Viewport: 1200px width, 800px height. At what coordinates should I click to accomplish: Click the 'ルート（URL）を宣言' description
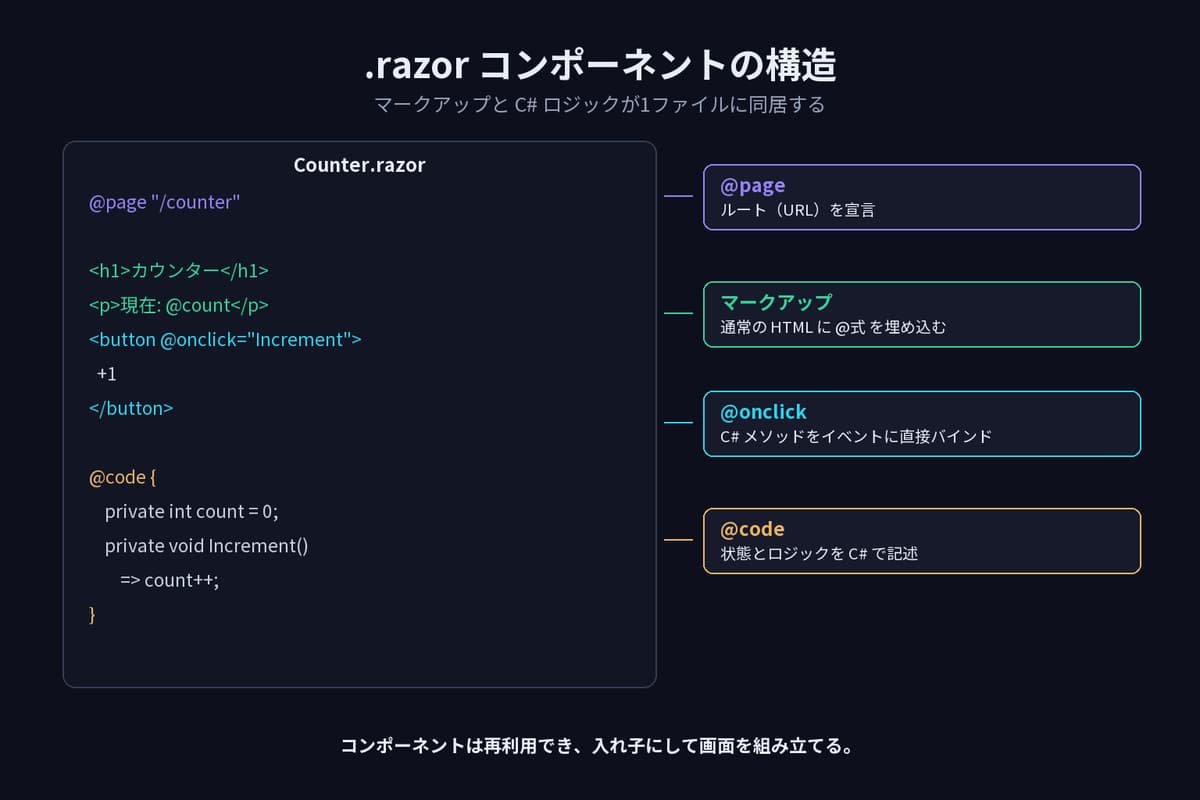pyautogui.click(x=798, y=211)
